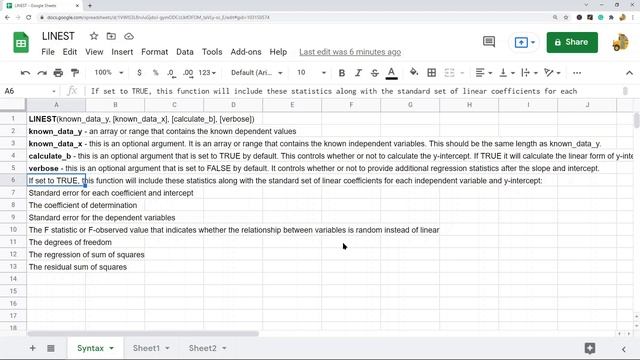Open the font size 10 dropdown
The image size is (640, 360).
click(x=311, y=73)
